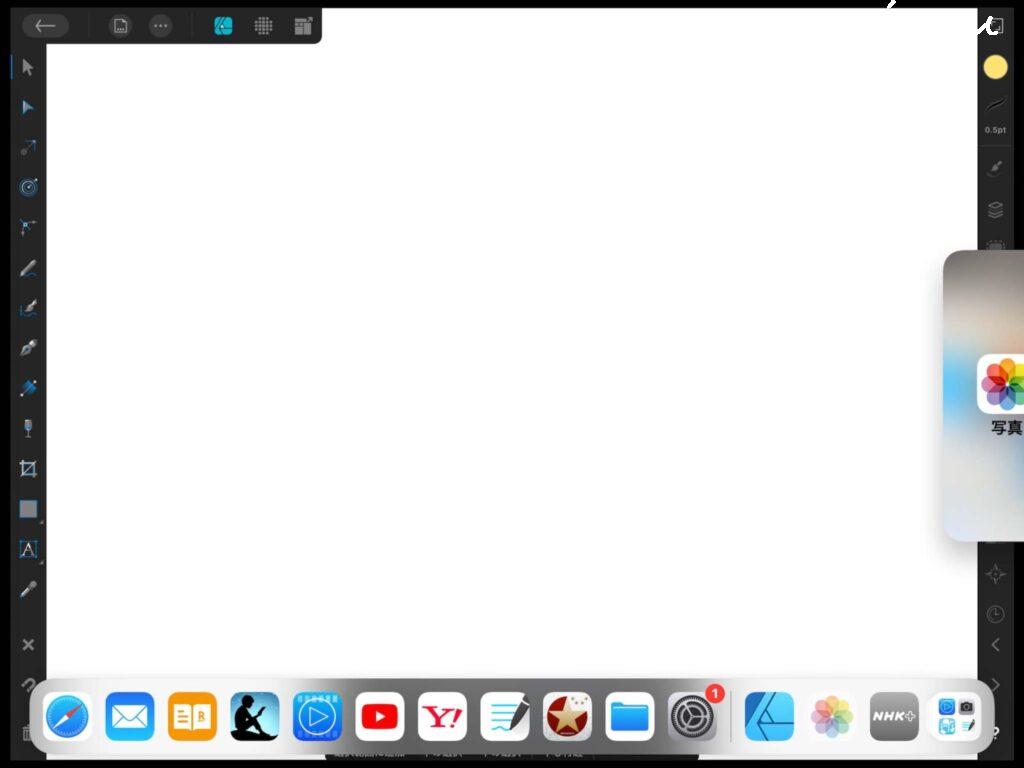Switch to the Pixel persona
This screenshot has height=768, width=1024.
coord(264,26)
